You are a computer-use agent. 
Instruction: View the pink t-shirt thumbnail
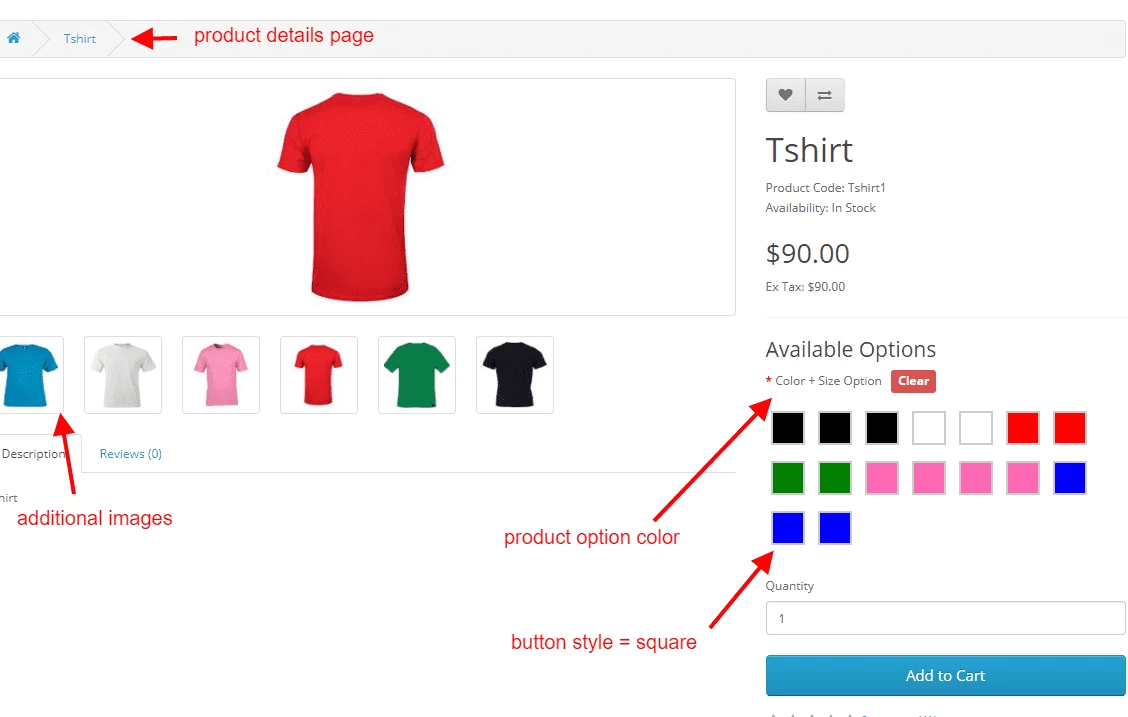(221, 375)
